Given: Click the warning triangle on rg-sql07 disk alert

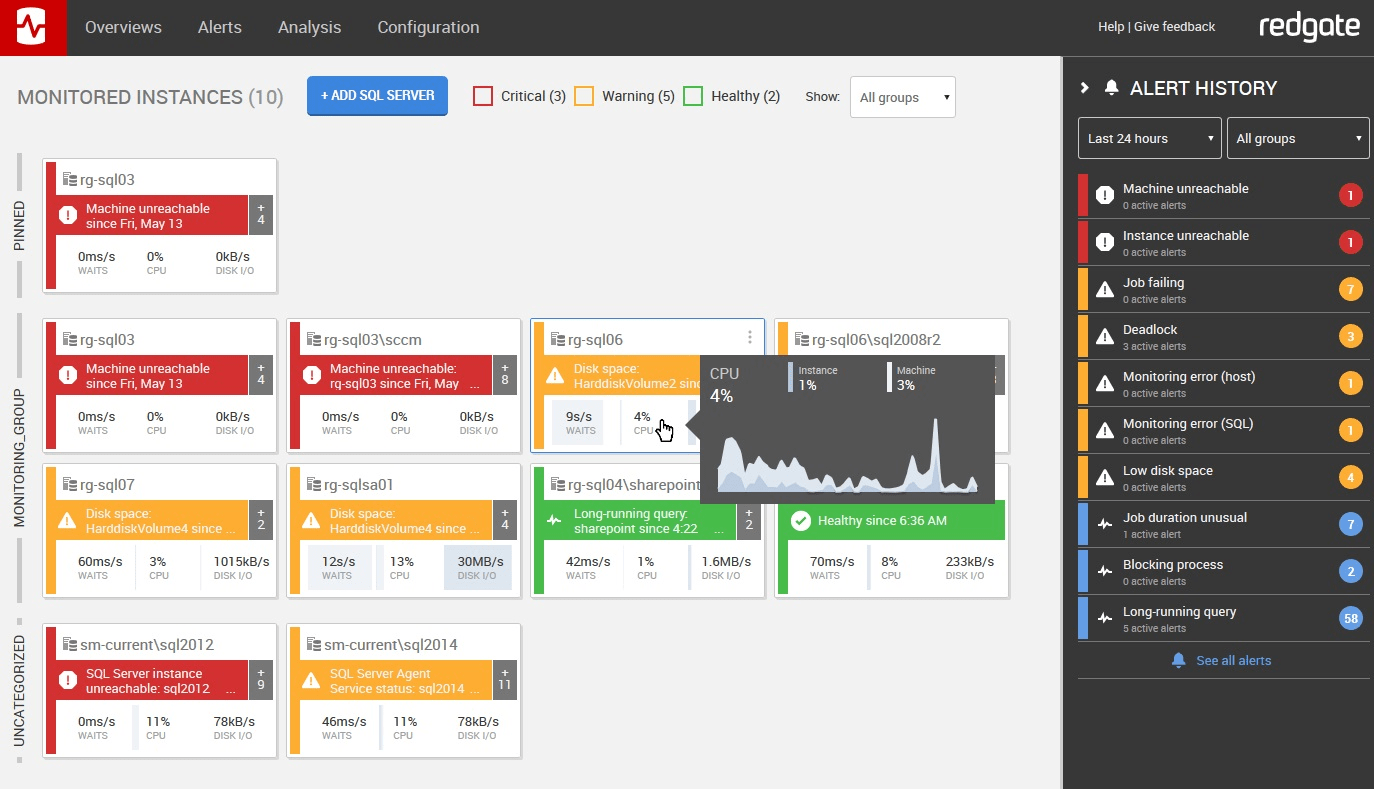Looking at the screenshot, I should (65, 519).
